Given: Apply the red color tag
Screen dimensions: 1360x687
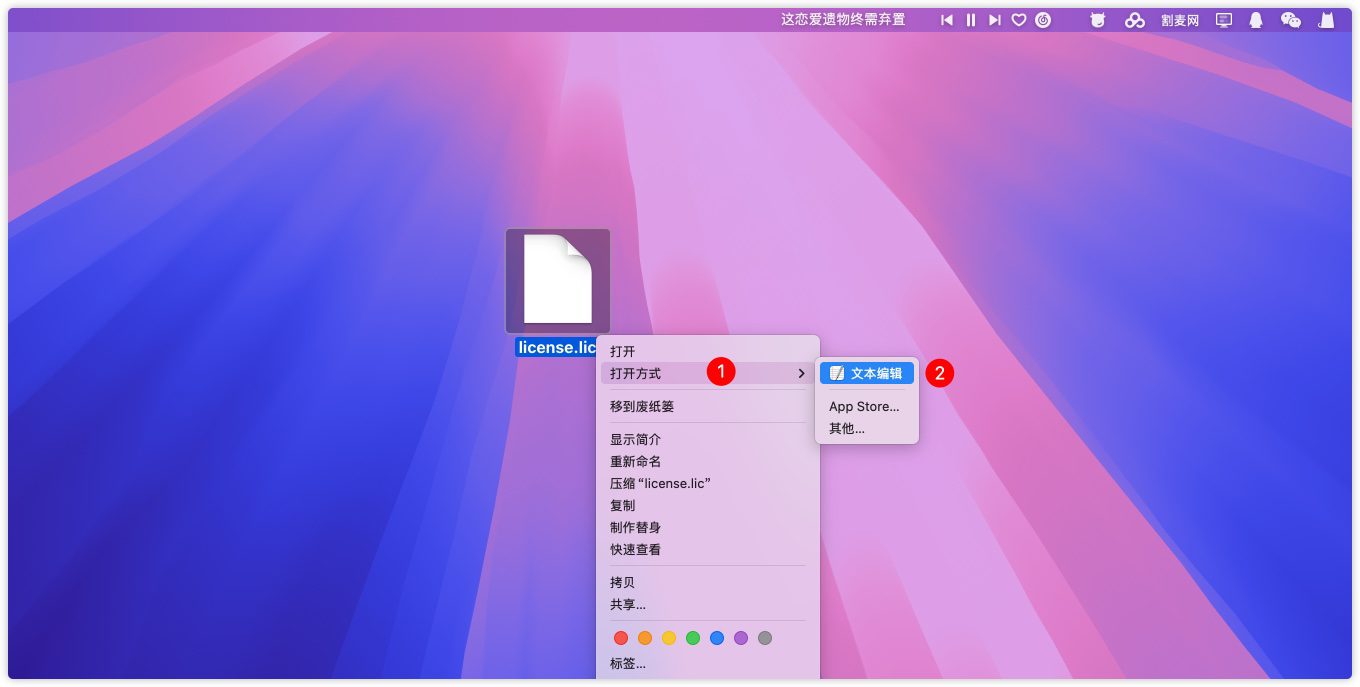Looking at the screenshot, I should pos(621,638).
